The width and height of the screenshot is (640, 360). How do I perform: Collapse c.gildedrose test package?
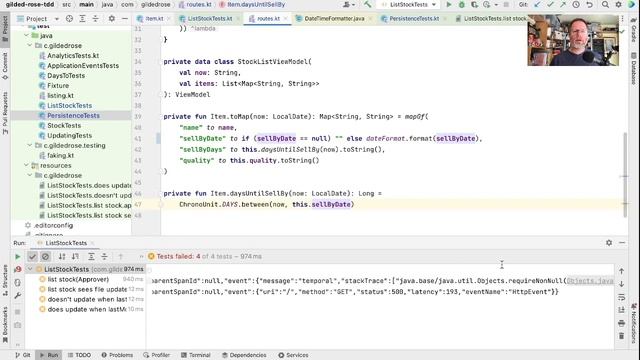pyautogui.click(x=30, y=46)
